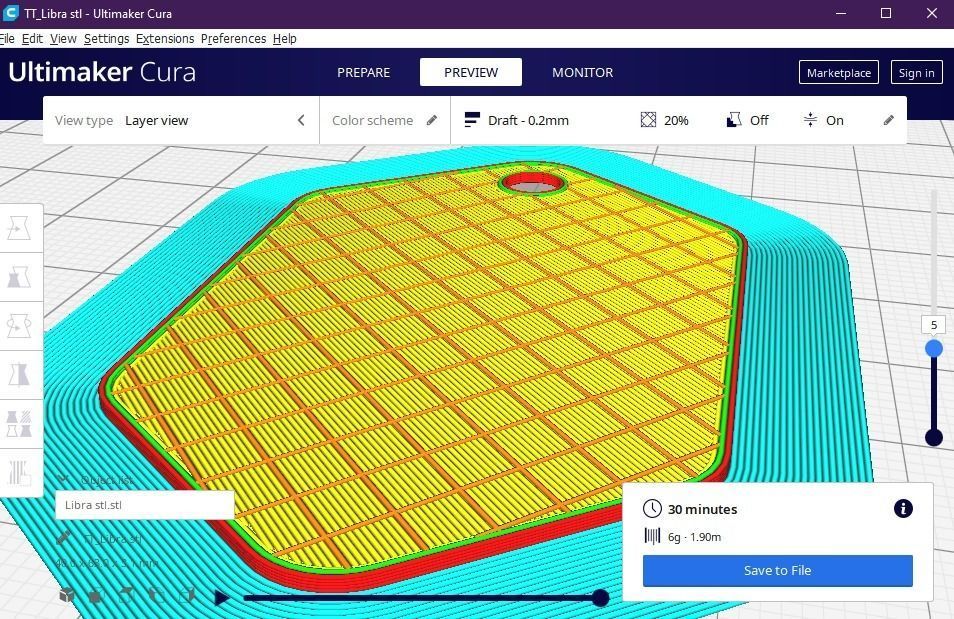This screenshot has height=619, width=954.
Task: Select Libra stl.stl in object list
Action: point(145,505)
